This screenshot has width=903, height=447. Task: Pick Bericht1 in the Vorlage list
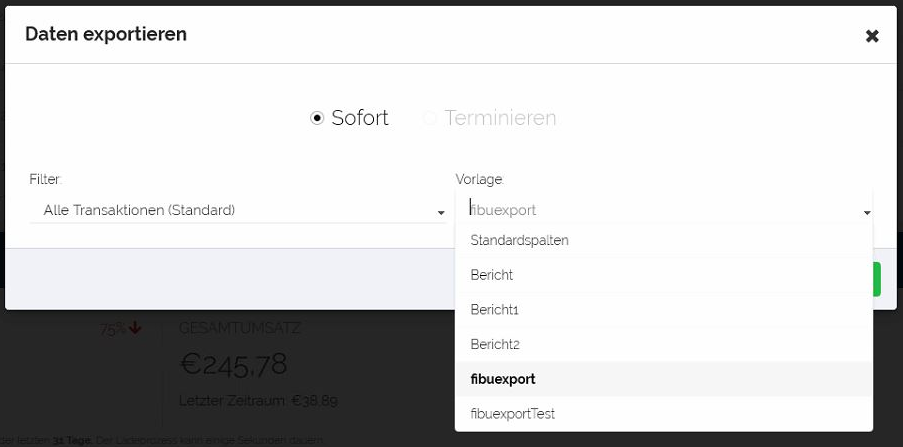495,310
